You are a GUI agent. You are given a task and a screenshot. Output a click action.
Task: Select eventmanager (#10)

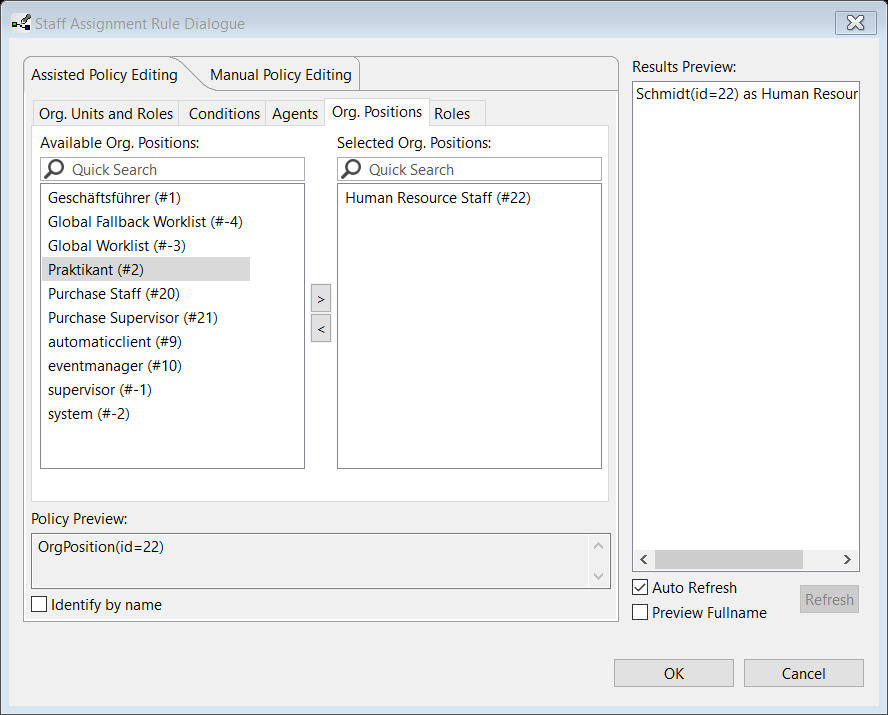[115, 366]
